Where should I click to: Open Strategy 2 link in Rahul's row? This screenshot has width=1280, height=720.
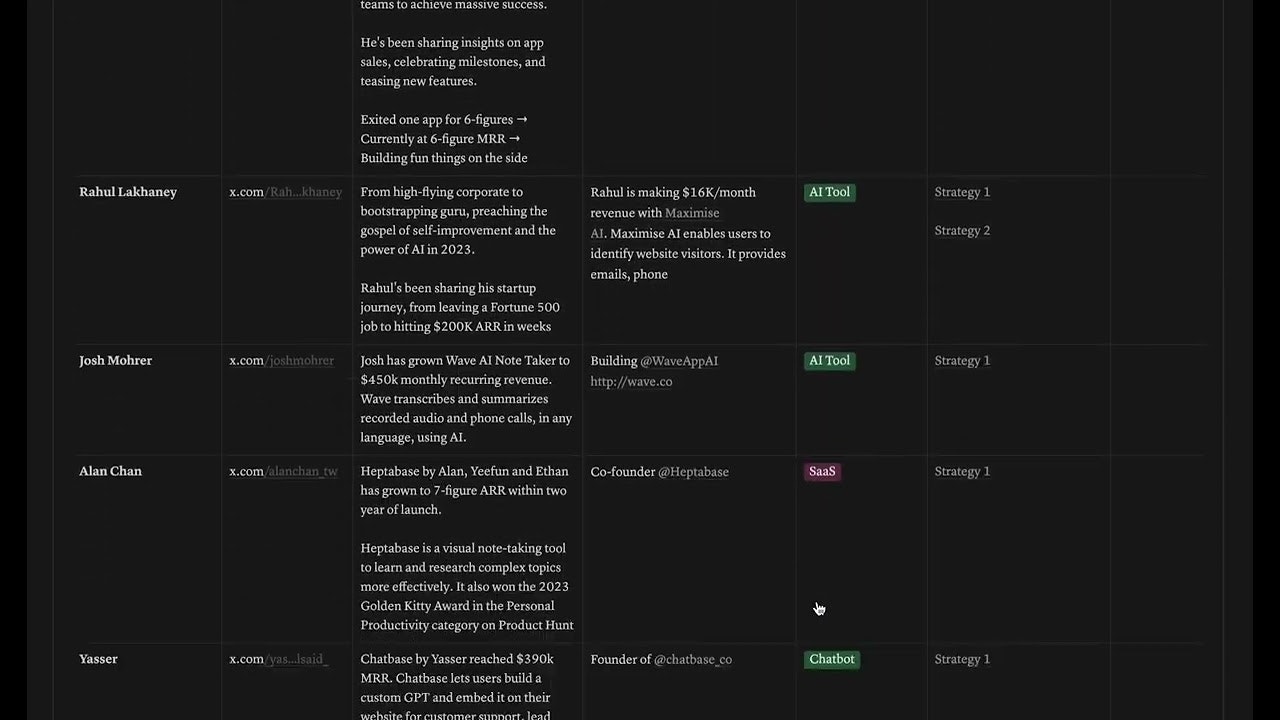pyautogui.click(x=962, y=230)
